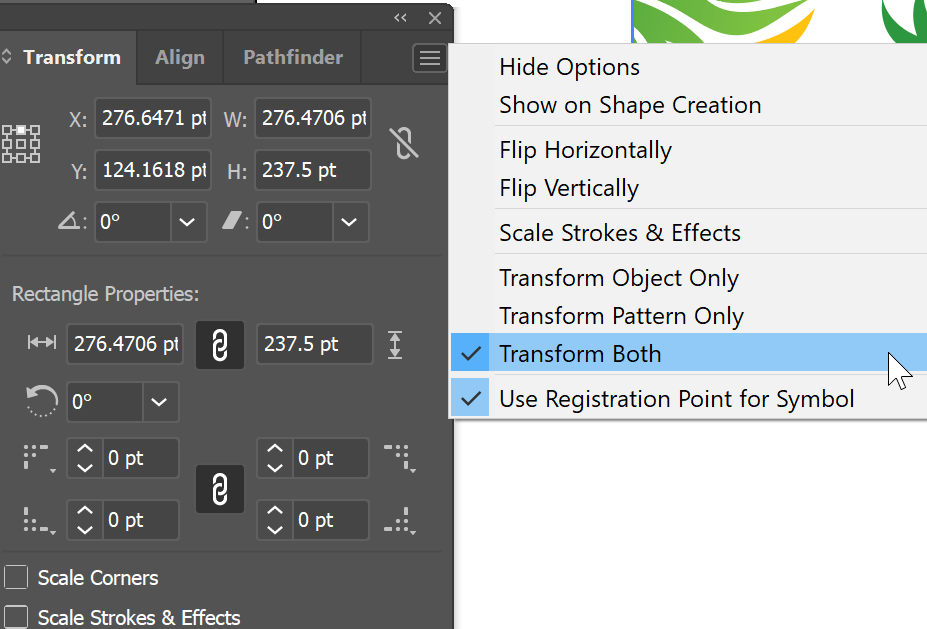Check Scale Strokes & Effects at panel bottom
This screenshot has width=927, height=629.
16,618
